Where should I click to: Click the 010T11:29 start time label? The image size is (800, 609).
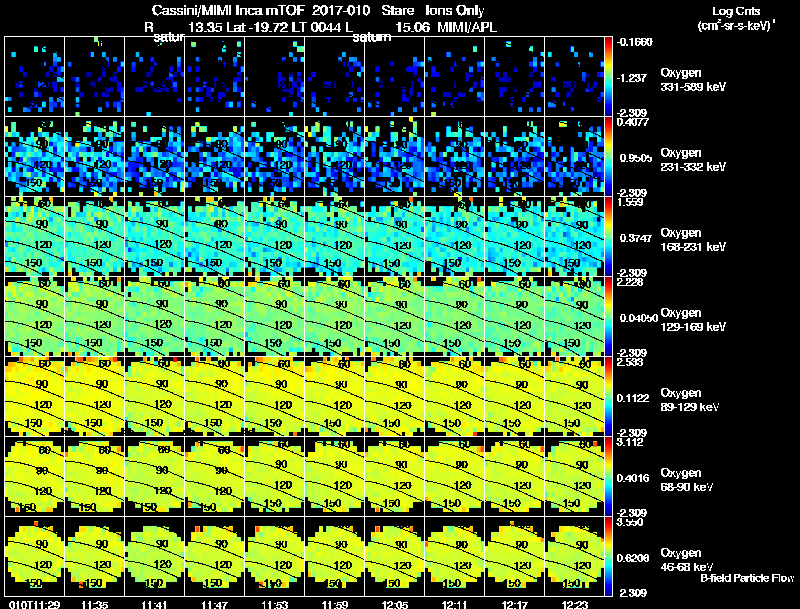coord(34,605)
